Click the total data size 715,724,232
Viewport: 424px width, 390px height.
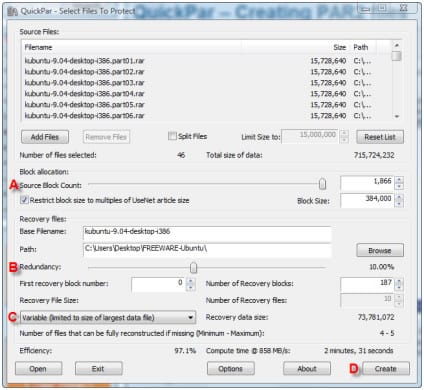point(374,155)
